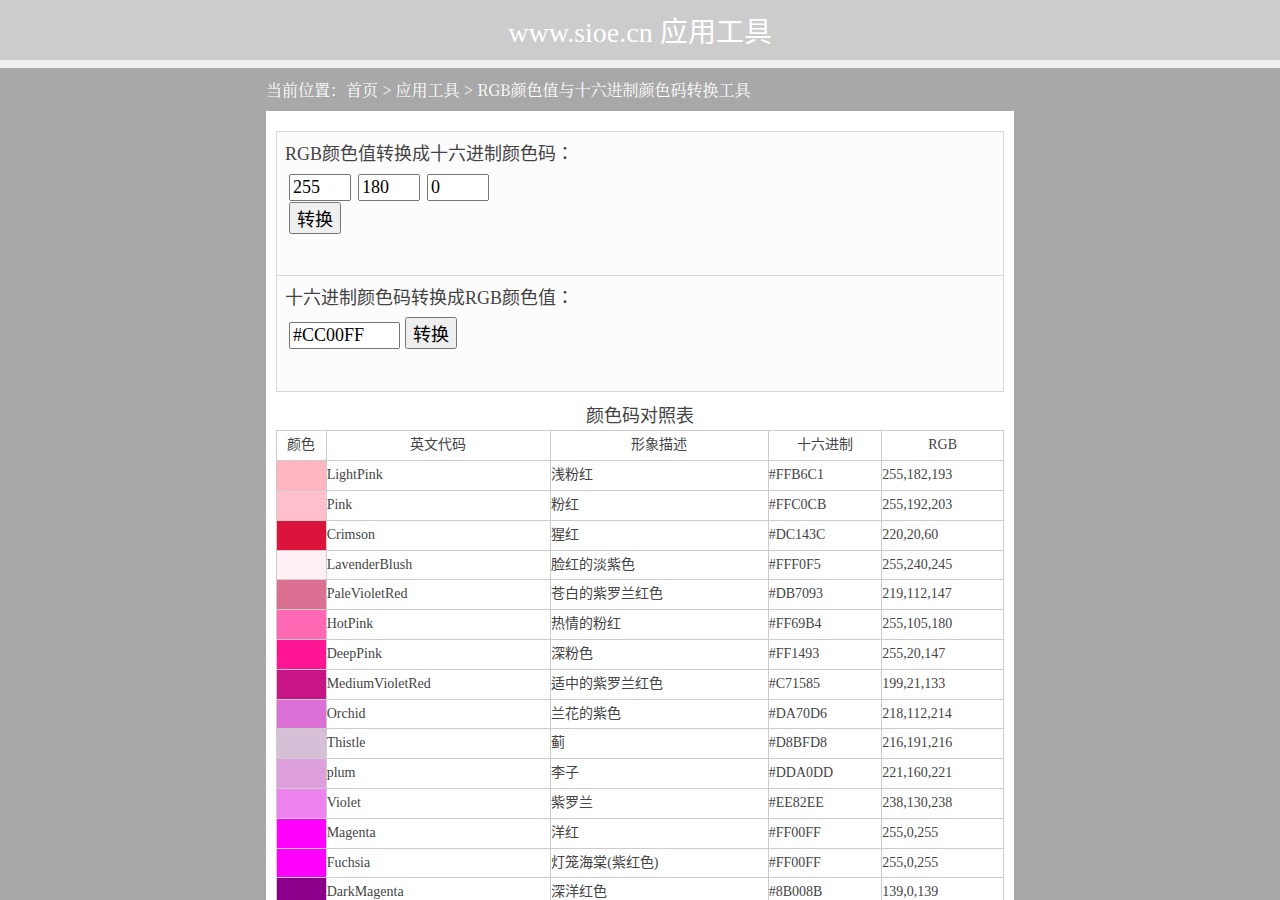Click the www.sioe.cn 应用工具 header title
This screenshot has width=1280, height=900.
[x=640, y=32]
